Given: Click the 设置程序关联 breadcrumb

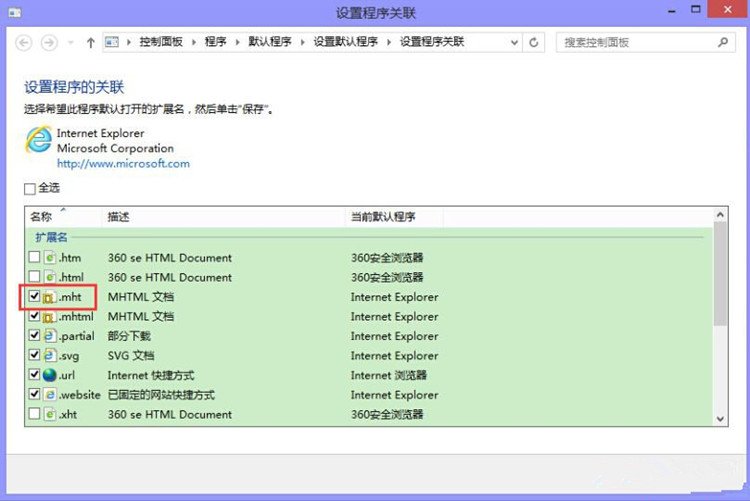Looking at the screenshot, I should tap(432, 42).
